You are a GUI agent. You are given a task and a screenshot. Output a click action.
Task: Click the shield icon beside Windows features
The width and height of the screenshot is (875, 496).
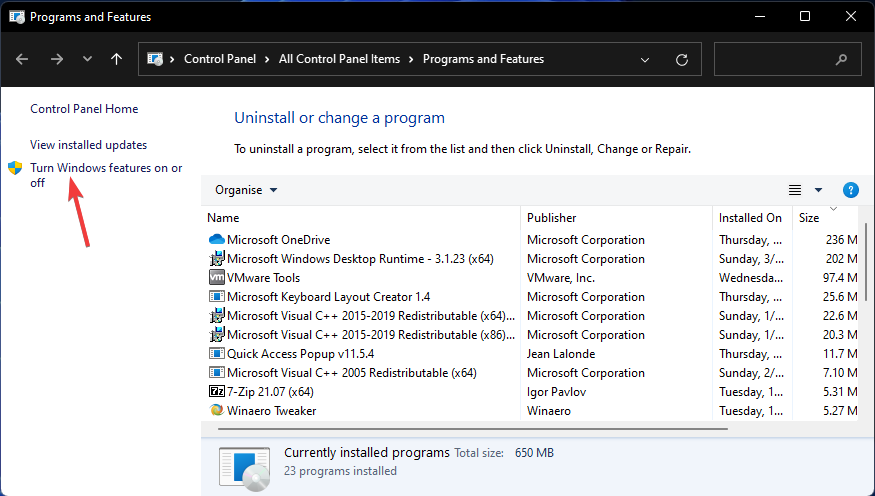point(15,167)
